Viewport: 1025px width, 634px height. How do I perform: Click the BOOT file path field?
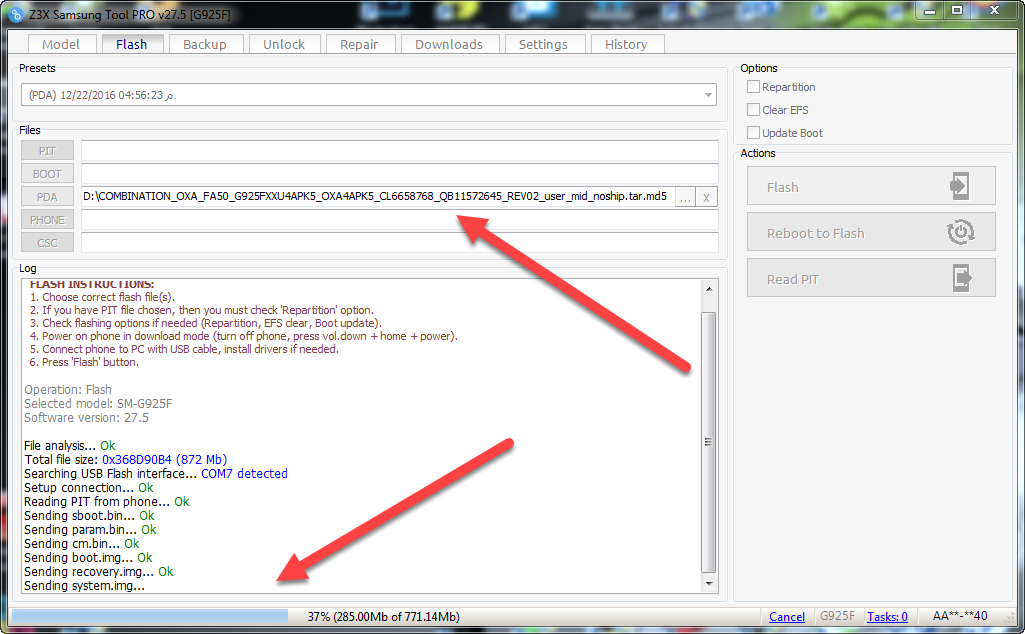click(399, 173)
